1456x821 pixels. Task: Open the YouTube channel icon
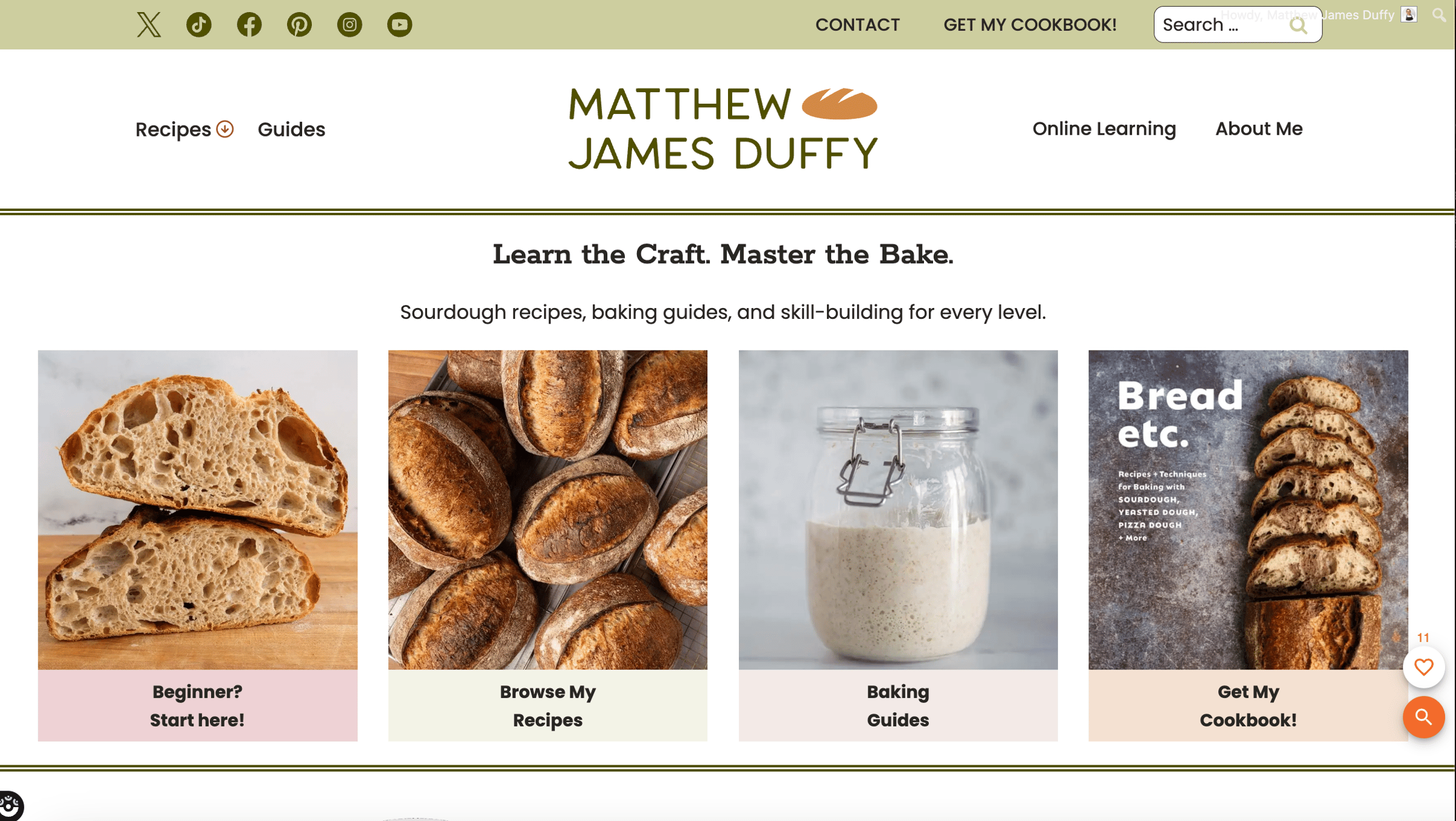coord(400,25)
